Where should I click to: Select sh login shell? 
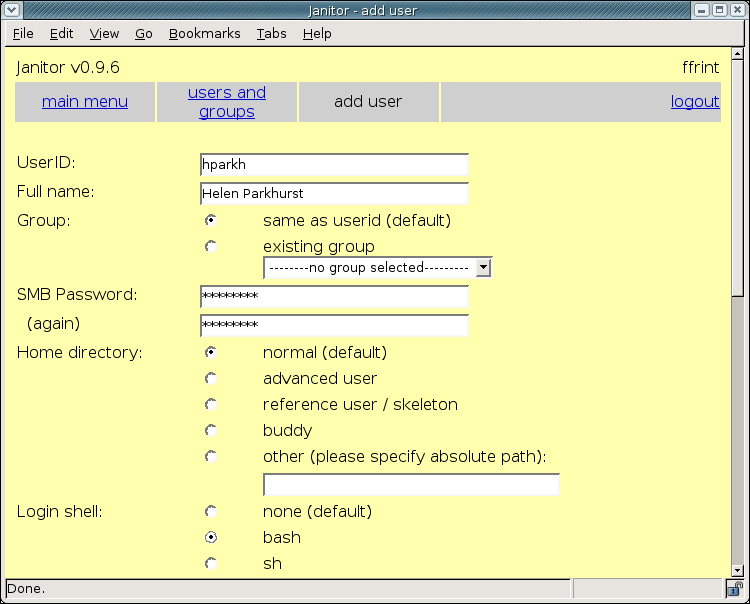(210, 563)
